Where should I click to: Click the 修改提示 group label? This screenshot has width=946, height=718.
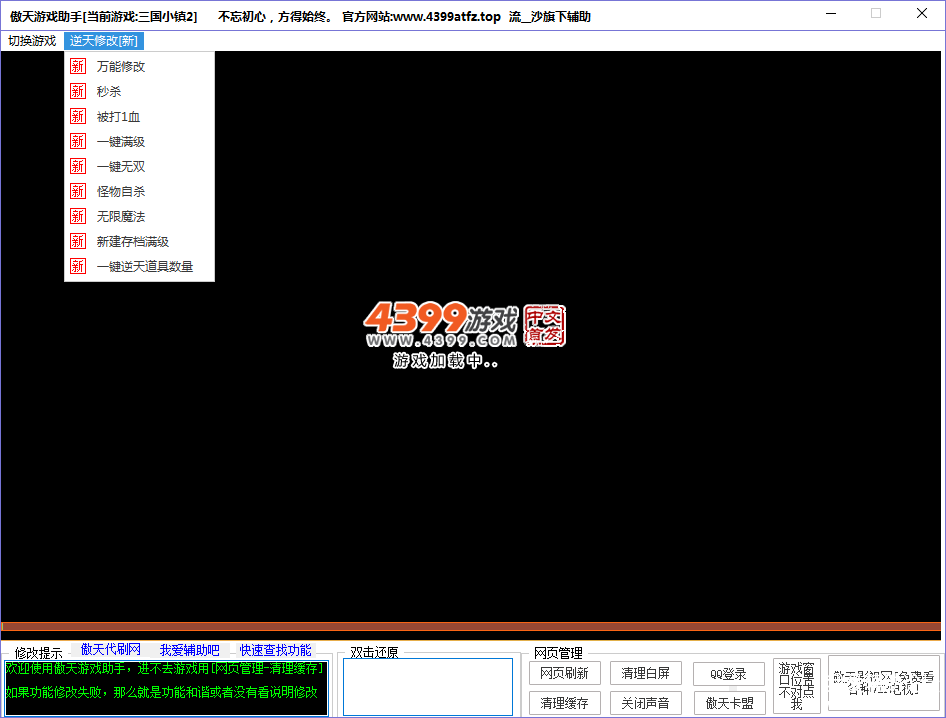coord(39,653)
